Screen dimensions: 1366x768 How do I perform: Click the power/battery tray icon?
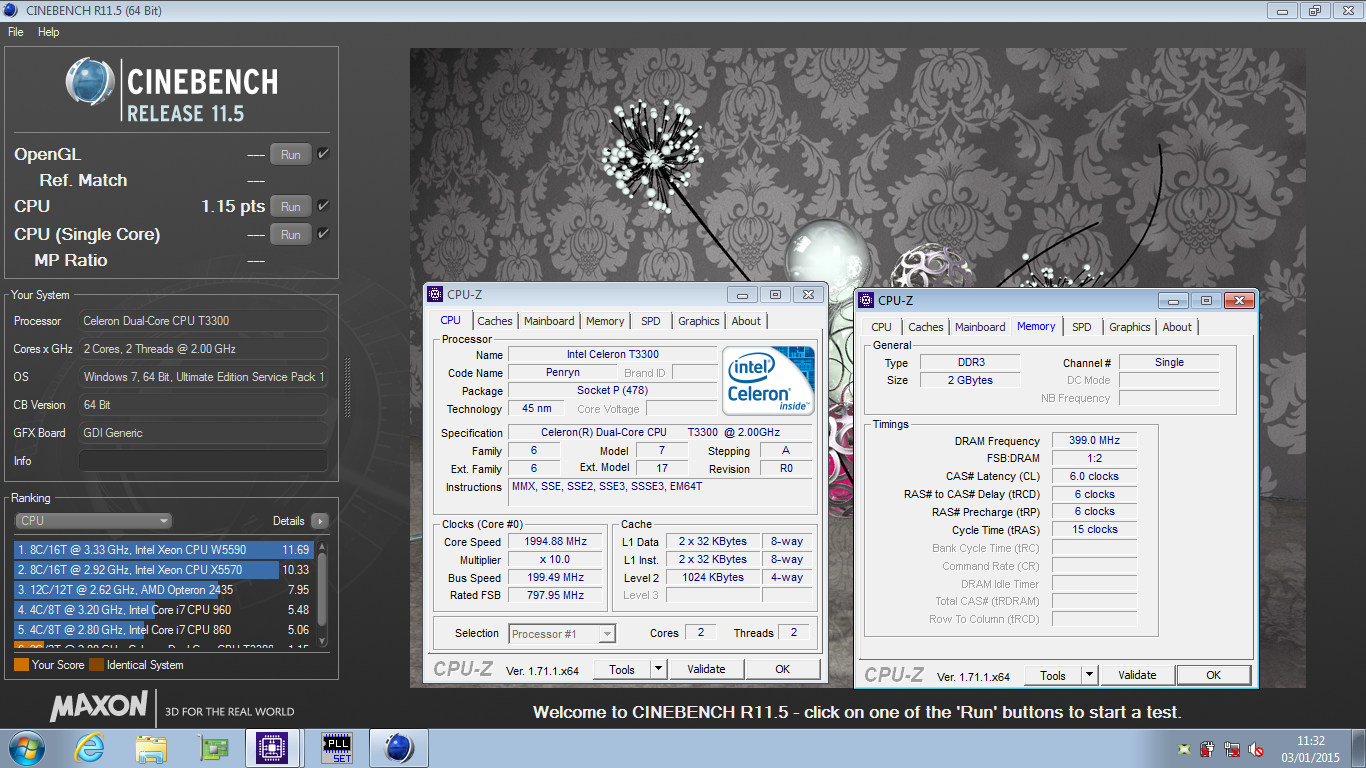1208,749
